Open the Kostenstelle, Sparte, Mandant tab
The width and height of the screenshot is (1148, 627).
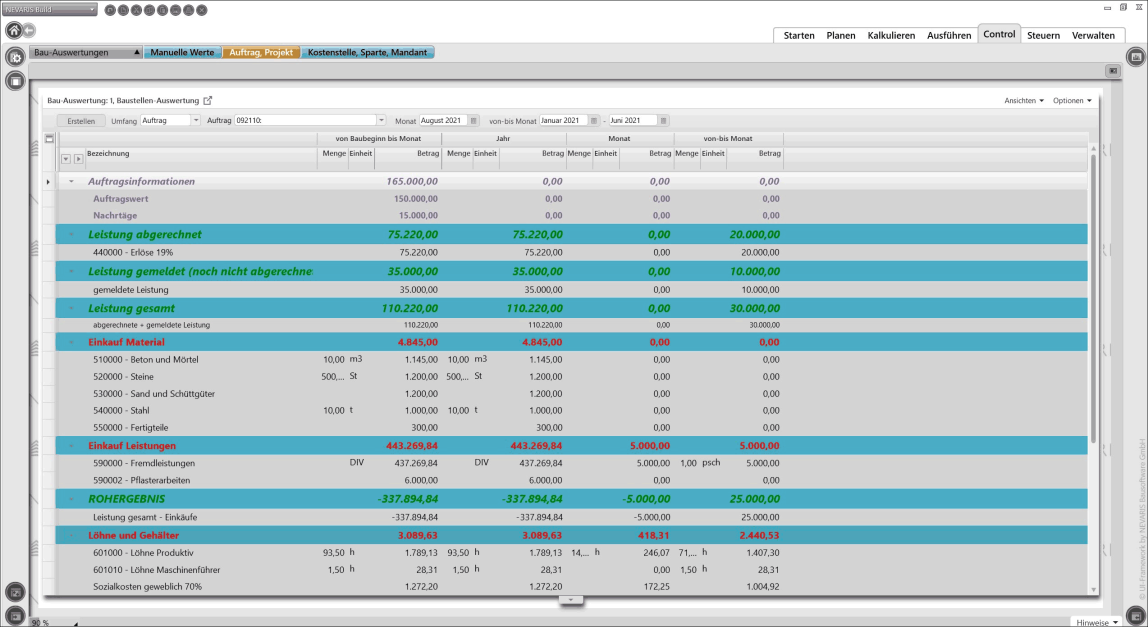[367, 53]
